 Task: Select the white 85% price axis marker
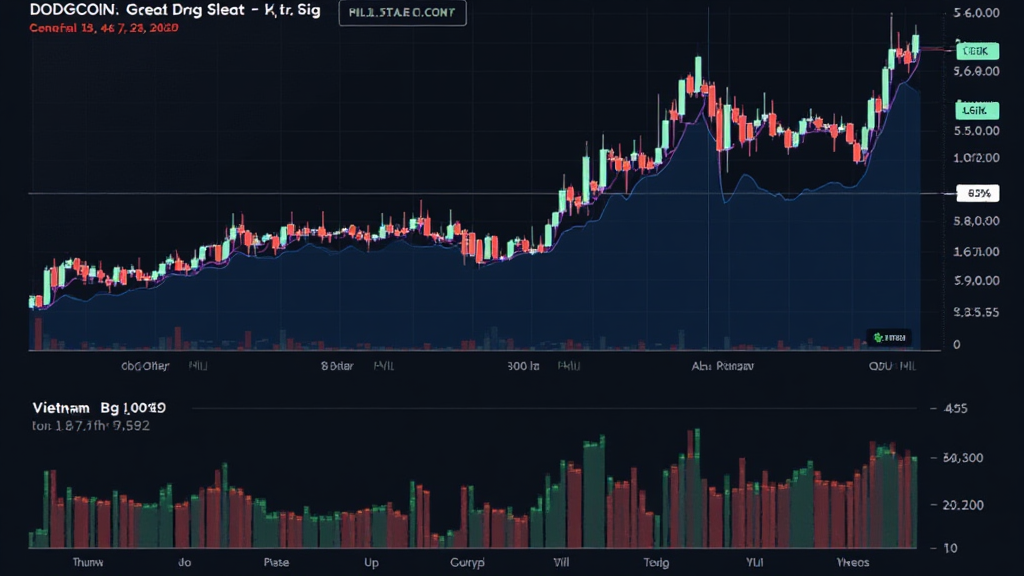973,193
